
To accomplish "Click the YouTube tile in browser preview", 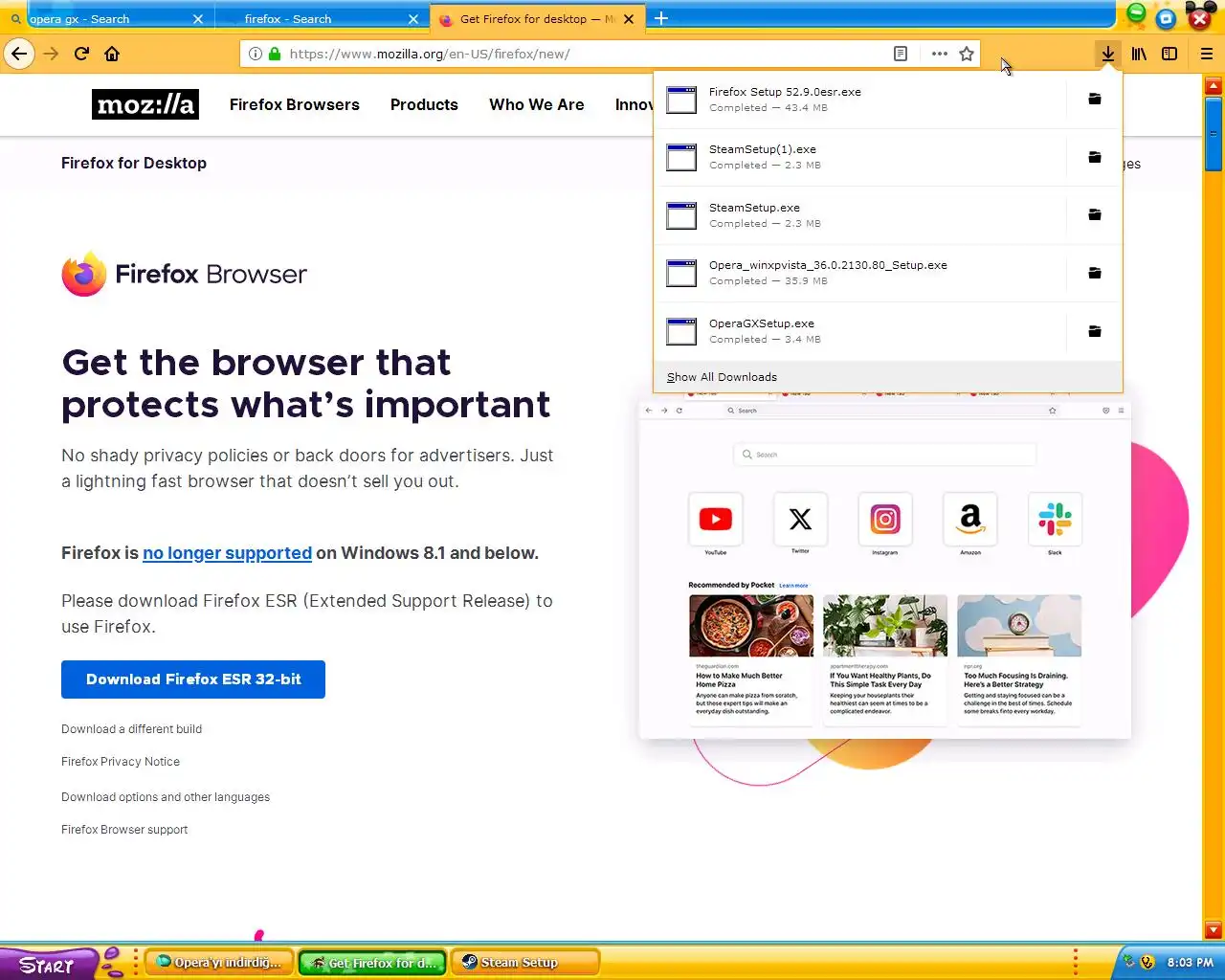I will (x=716, y=520).
